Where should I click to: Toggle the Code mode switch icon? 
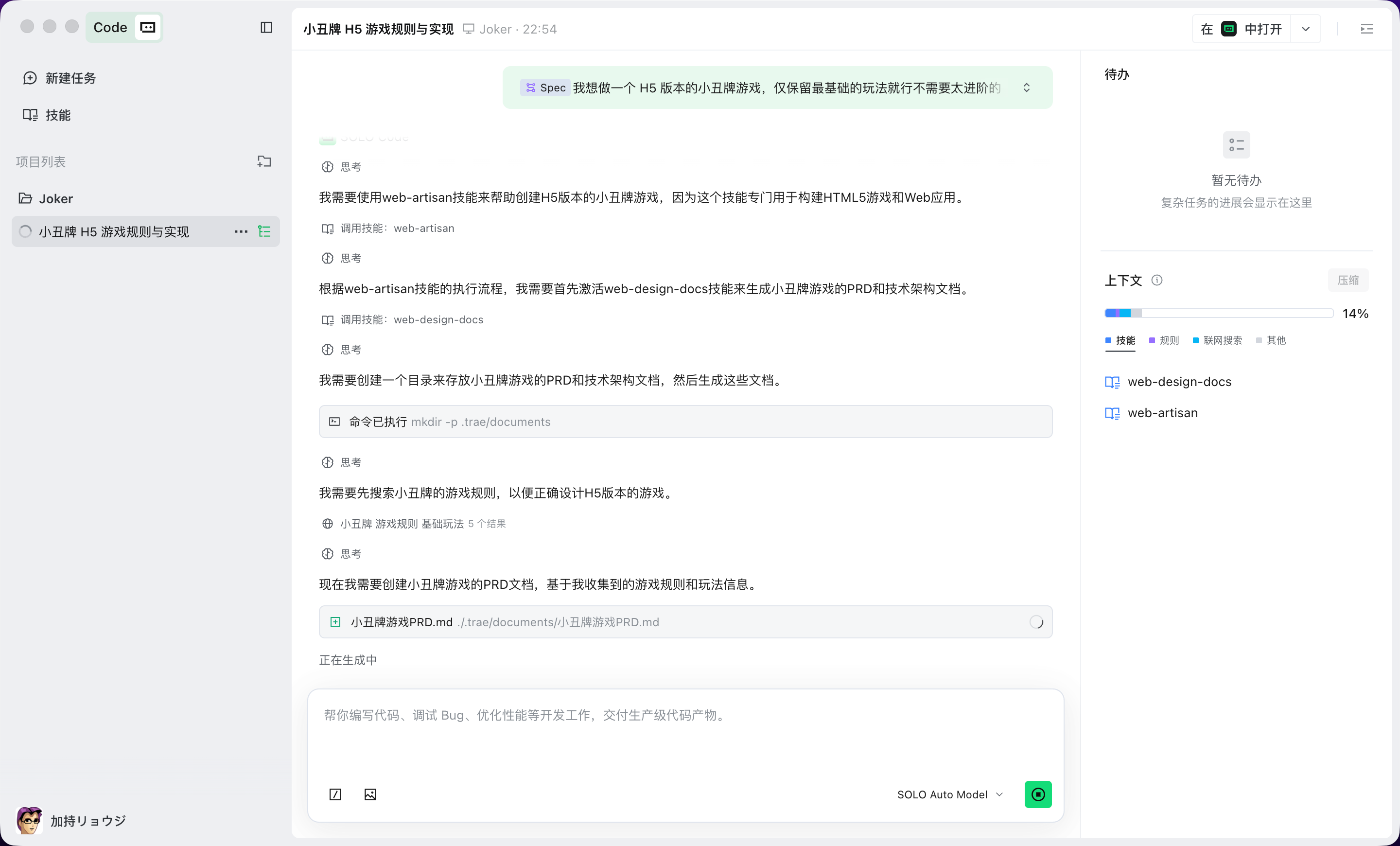(148, 27)
